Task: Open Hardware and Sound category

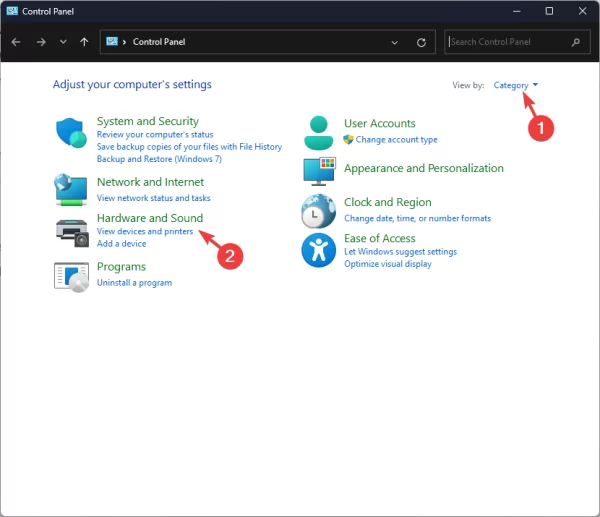Action: (x=150, y=218)
